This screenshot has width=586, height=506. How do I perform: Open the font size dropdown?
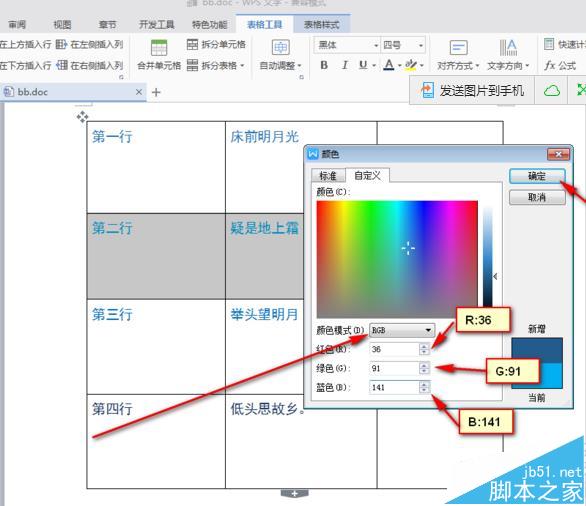421,46
